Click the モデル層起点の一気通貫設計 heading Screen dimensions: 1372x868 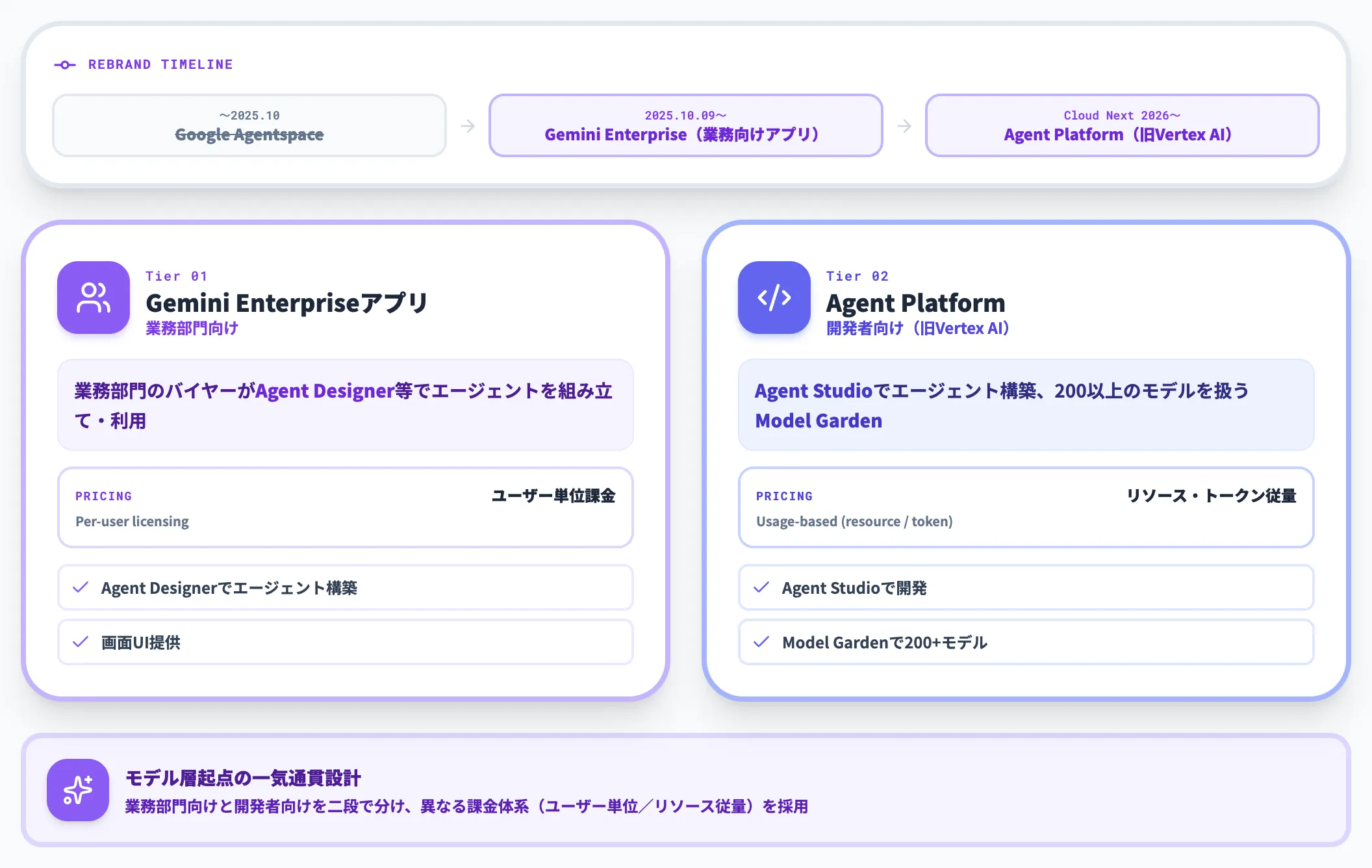[243, 778]
